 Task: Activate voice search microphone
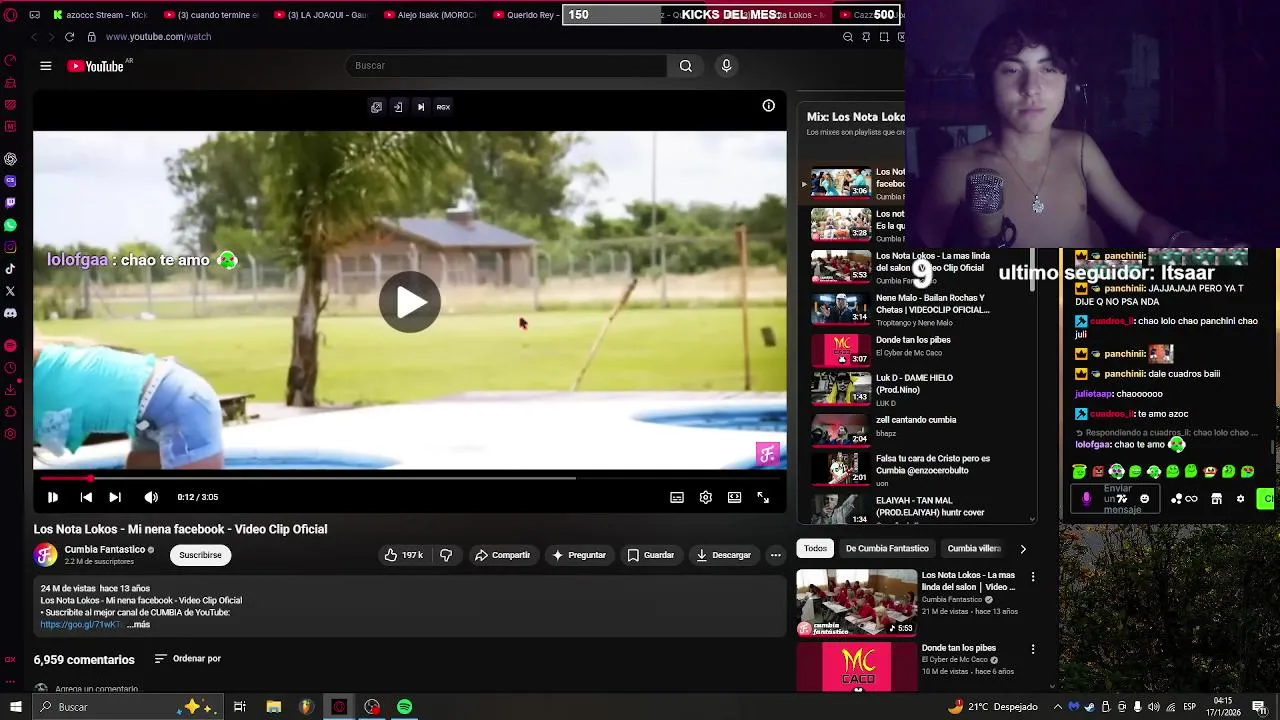726,66
